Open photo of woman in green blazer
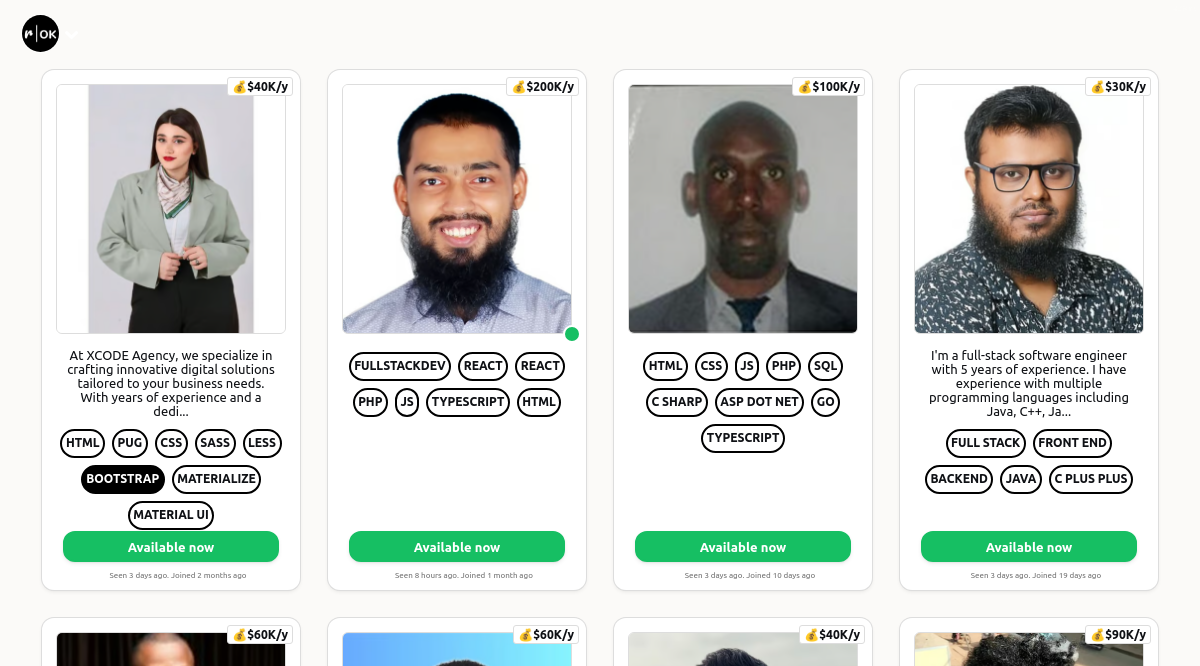 171,209
